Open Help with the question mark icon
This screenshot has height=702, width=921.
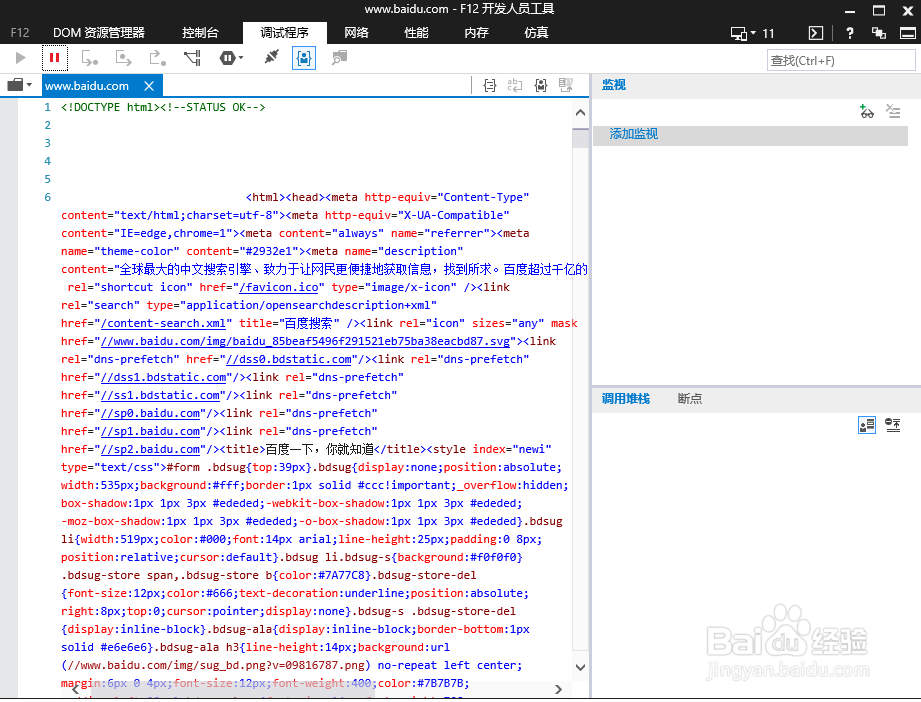pyautogui.click(x=849, y=33)
